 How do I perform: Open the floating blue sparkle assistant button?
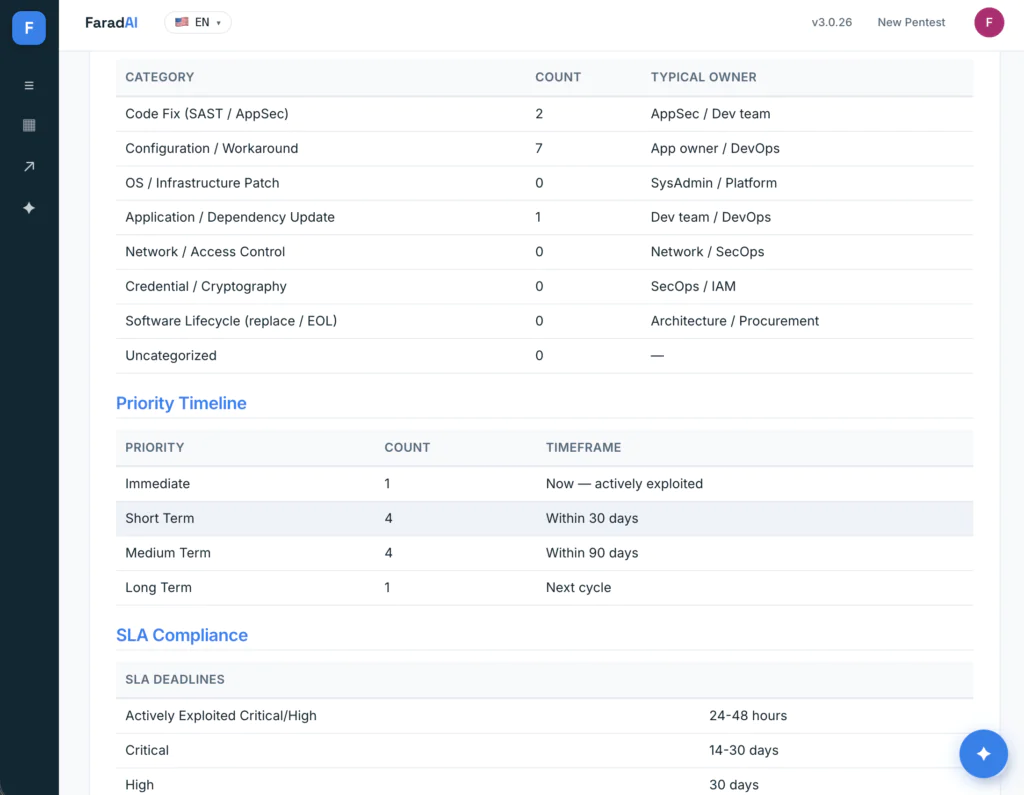pos(983,753)
